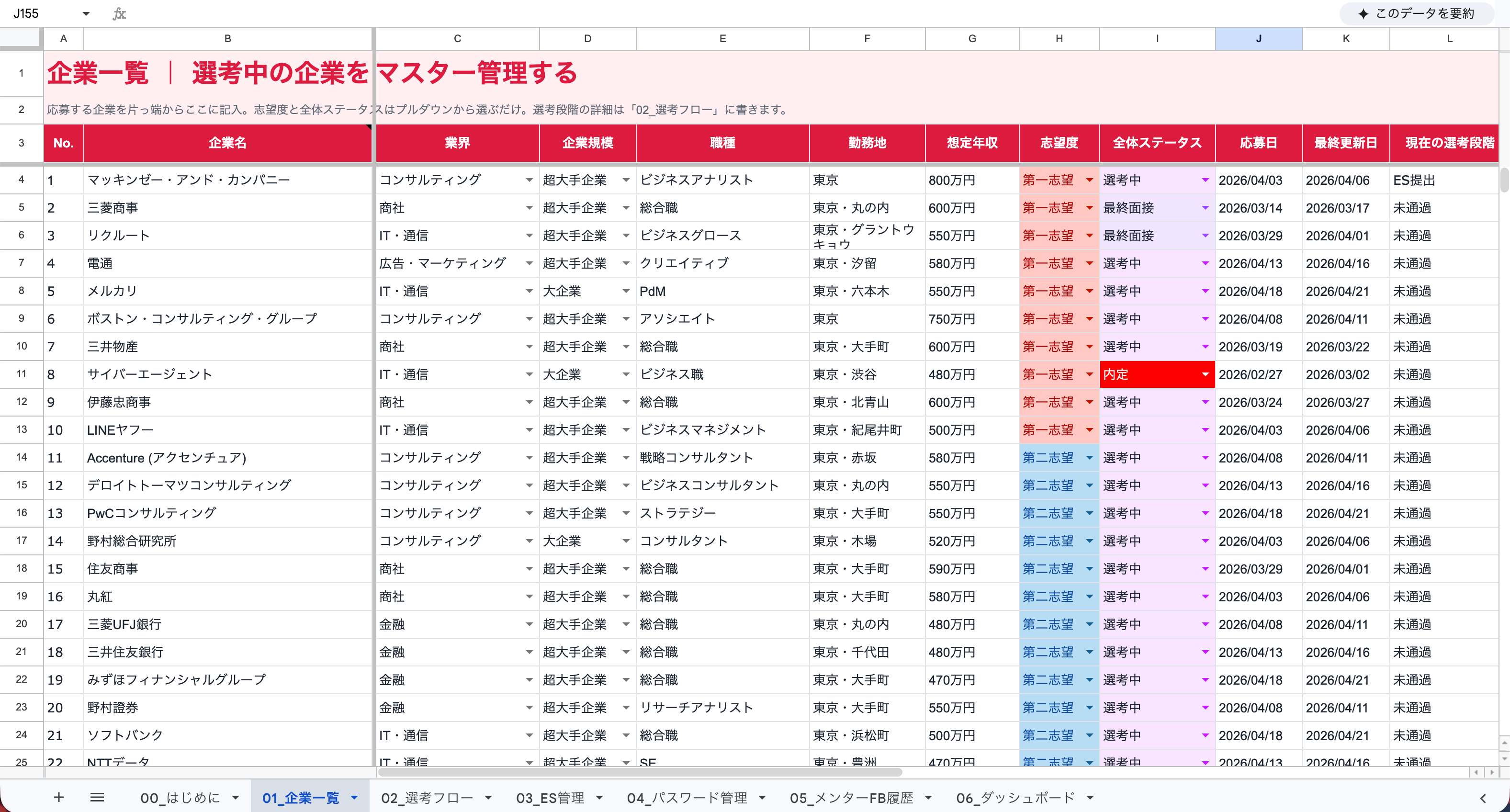Click the cell 'PdM'
1510x812 pixels.
(x=722, y=292)
